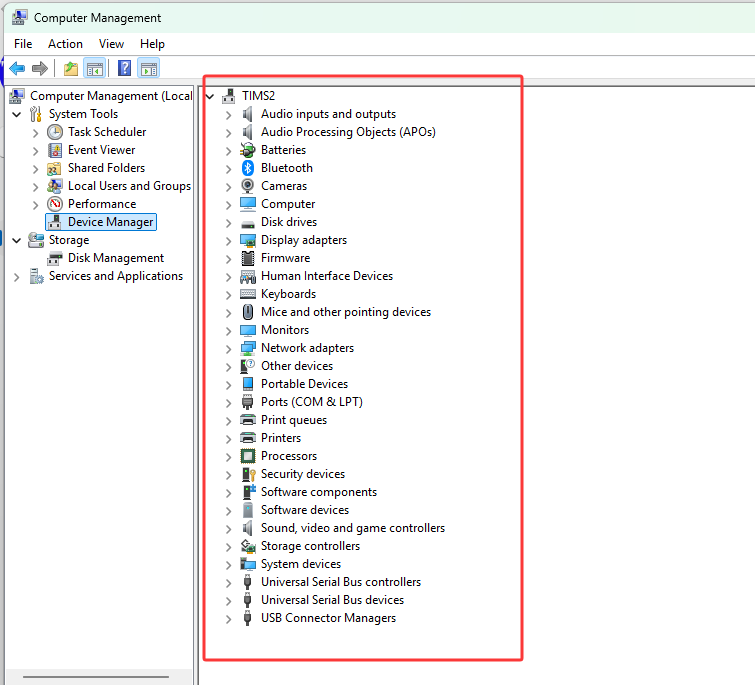Select Universal Serial Bus controllers item
The image size is (755, 685).
(x=340, y=582)
